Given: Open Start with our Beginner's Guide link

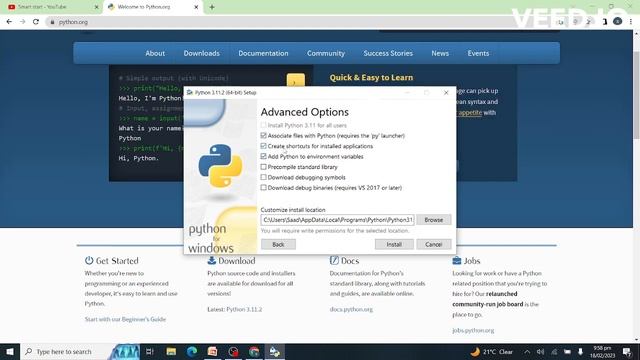Looking at the screenshot, I should pos(125,319).
